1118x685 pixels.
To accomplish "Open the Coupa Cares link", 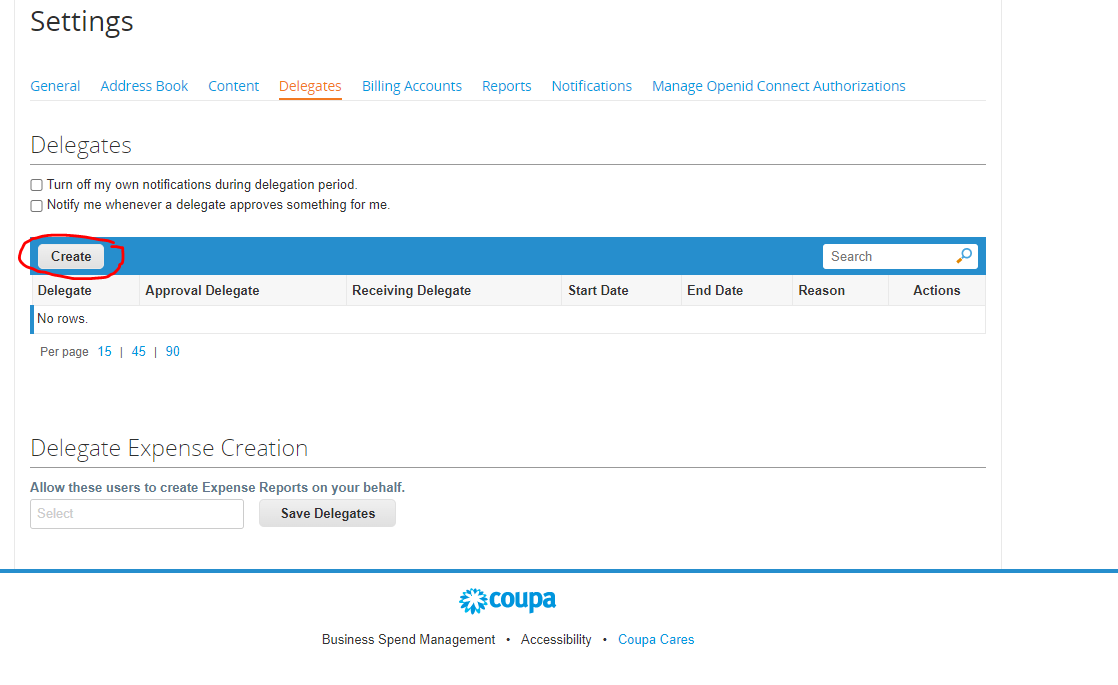I will coord(656,640).
